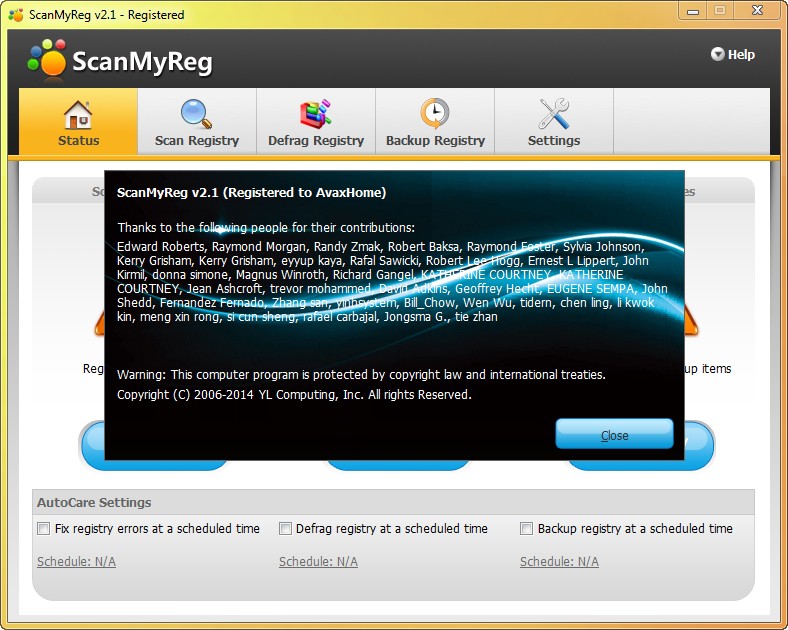Enable Fix registry errors at a scheduled time
The image size is (788, 630).
pyautogui.click(x=44, y=529)
